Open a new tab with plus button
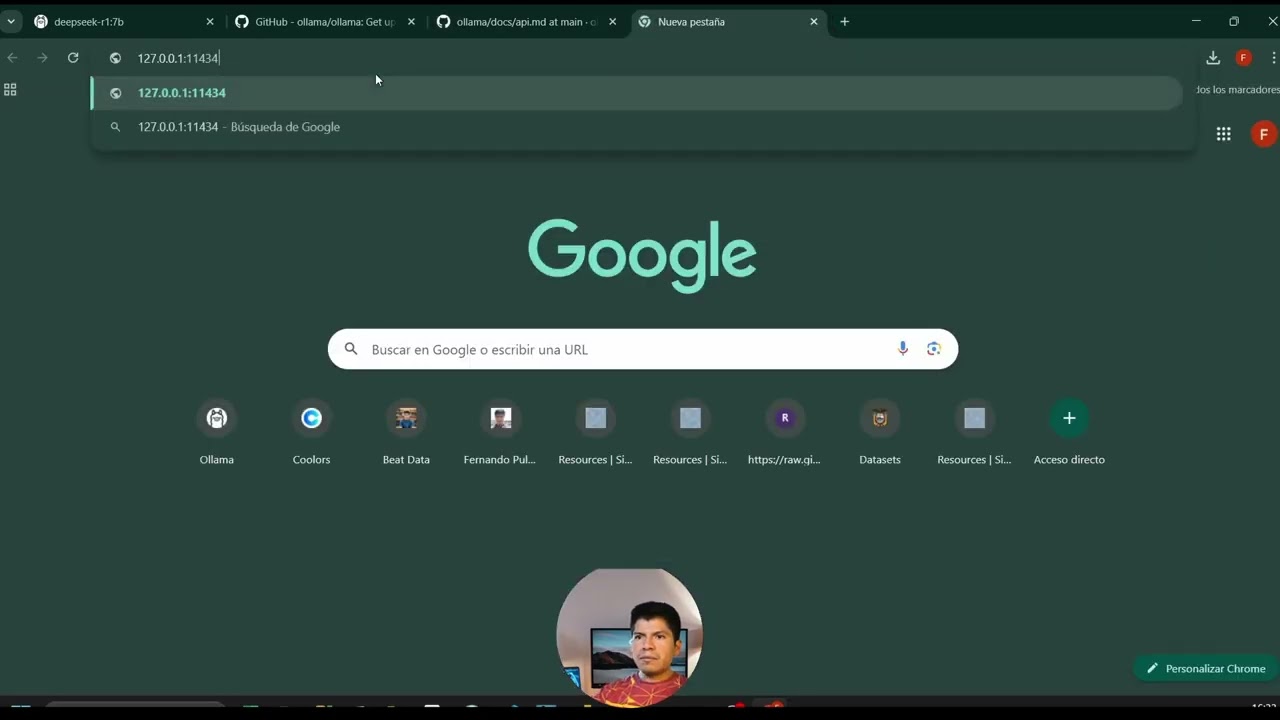The height and width of the screenshot is (720, 1280). [844, 21]
